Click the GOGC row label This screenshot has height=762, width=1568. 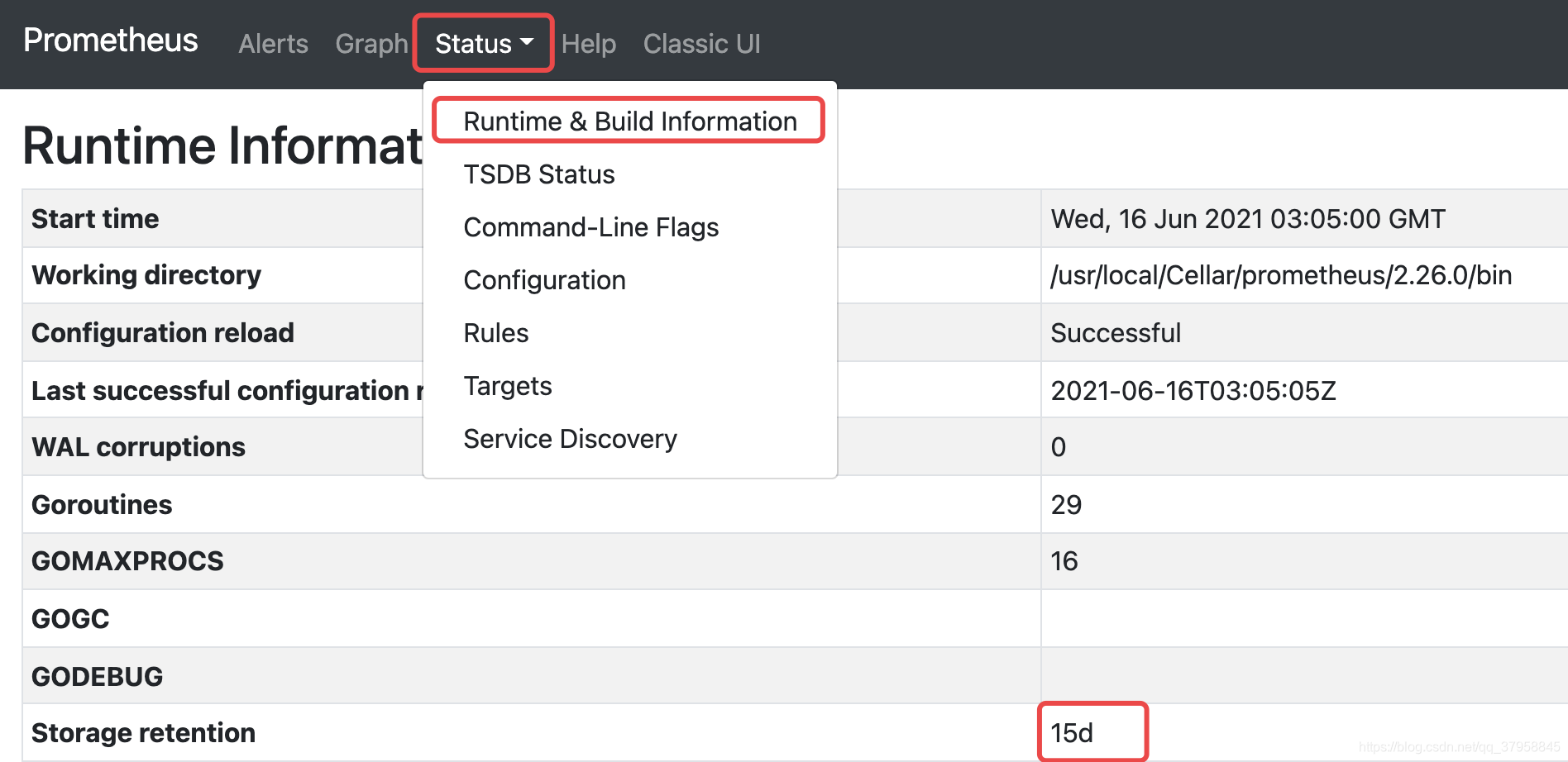(x=70, y=619)
